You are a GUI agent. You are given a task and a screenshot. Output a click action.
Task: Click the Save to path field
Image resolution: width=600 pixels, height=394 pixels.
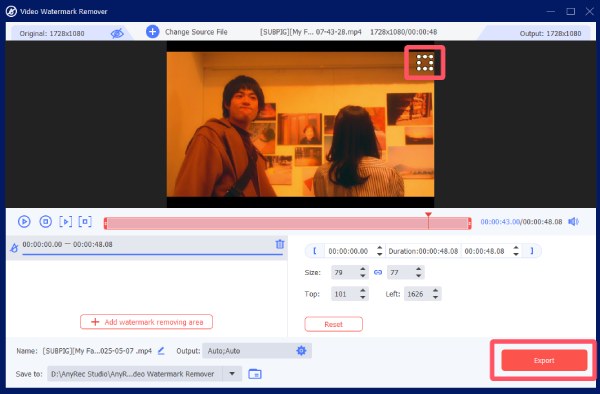coord(135,374)
